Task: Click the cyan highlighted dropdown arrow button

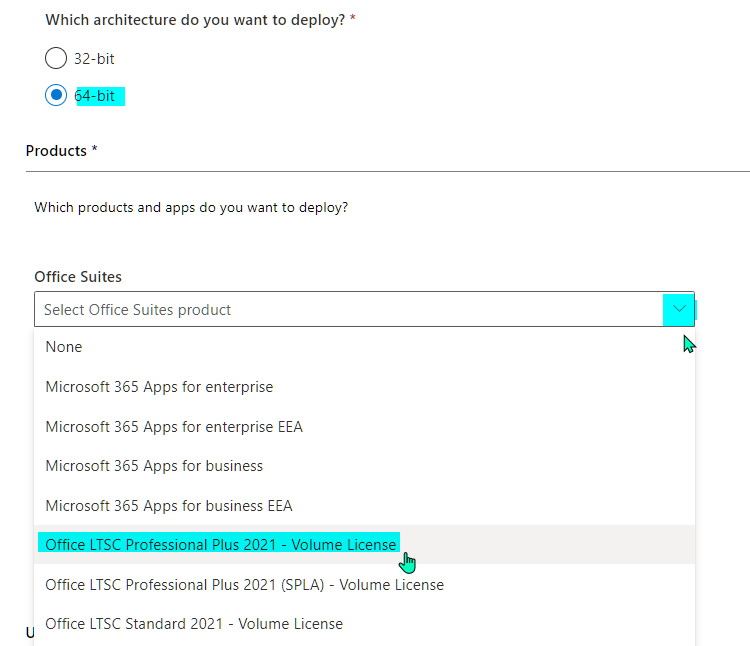Action: (679, 309)
